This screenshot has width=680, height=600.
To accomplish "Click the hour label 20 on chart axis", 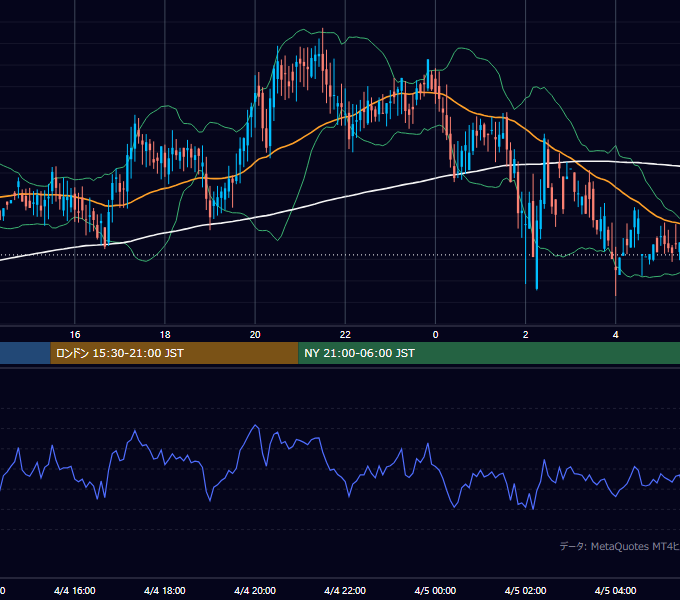I will coord(255,335).
